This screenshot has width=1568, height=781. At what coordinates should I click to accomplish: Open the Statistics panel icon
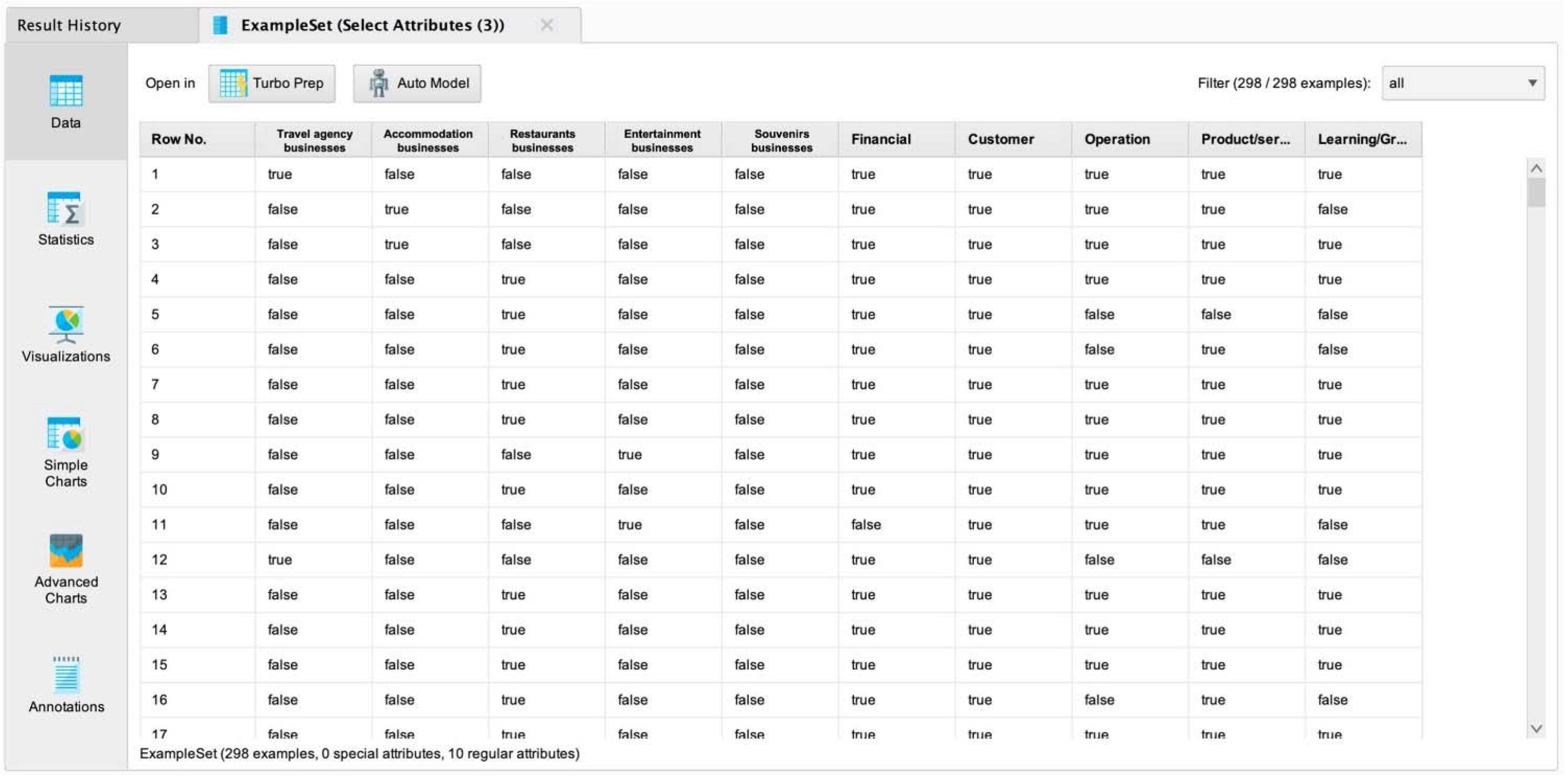[66, 209]
